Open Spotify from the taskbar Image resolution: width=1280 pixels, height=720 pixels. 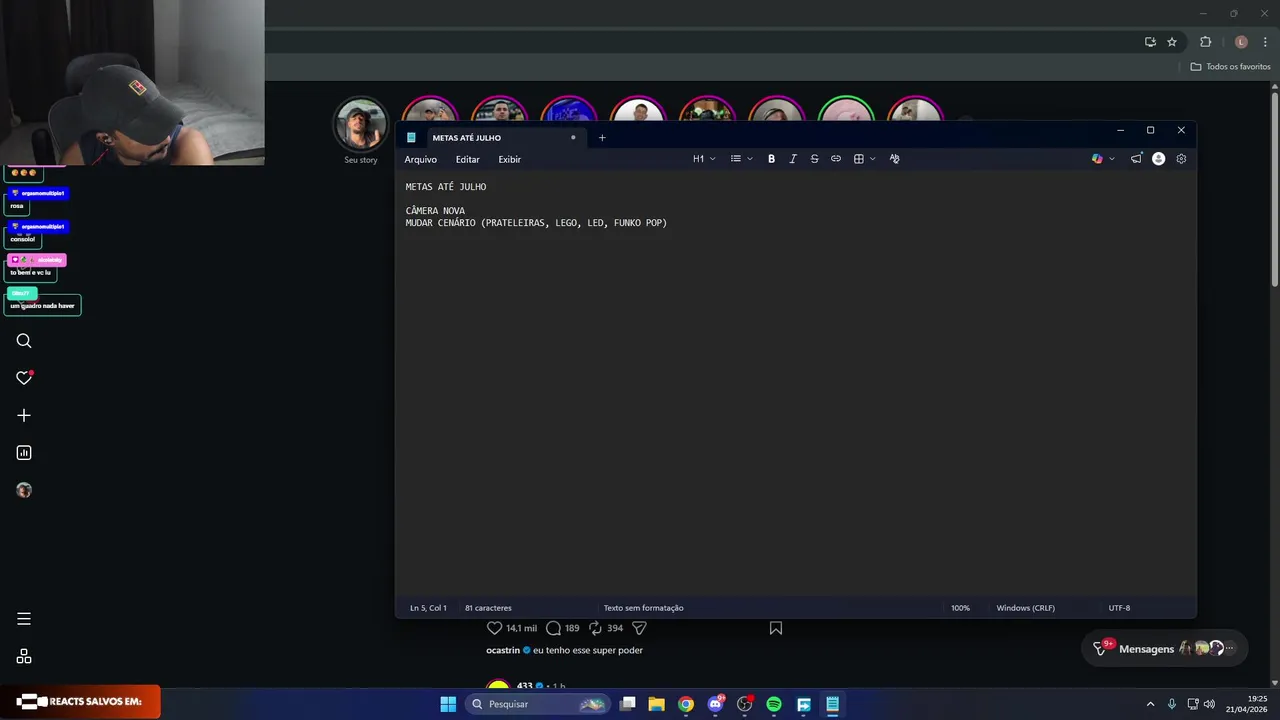774,704
